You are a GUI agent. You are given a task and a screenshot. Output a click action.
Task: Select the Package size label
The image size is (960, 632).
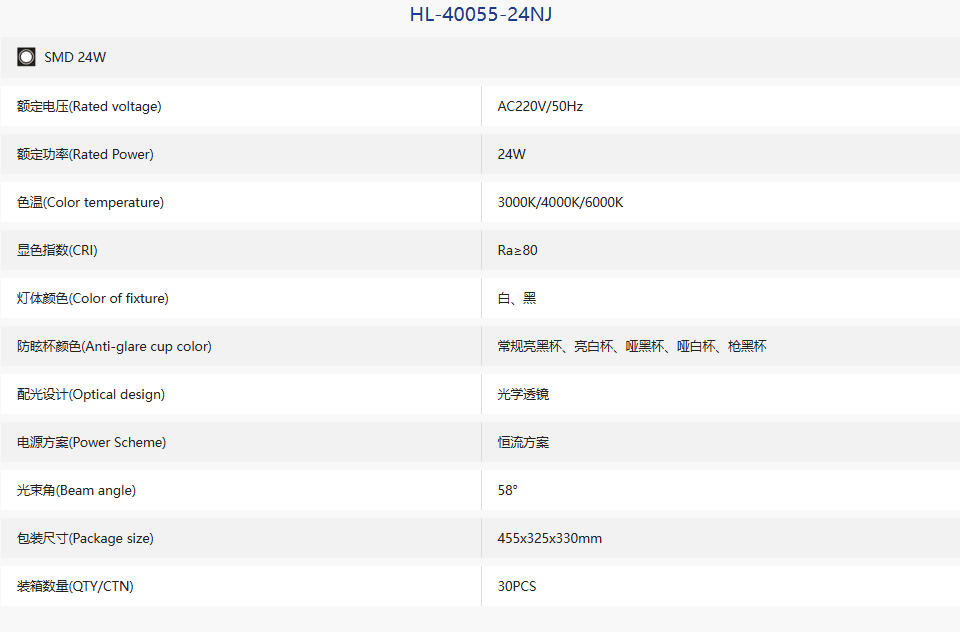click(85, 538)
